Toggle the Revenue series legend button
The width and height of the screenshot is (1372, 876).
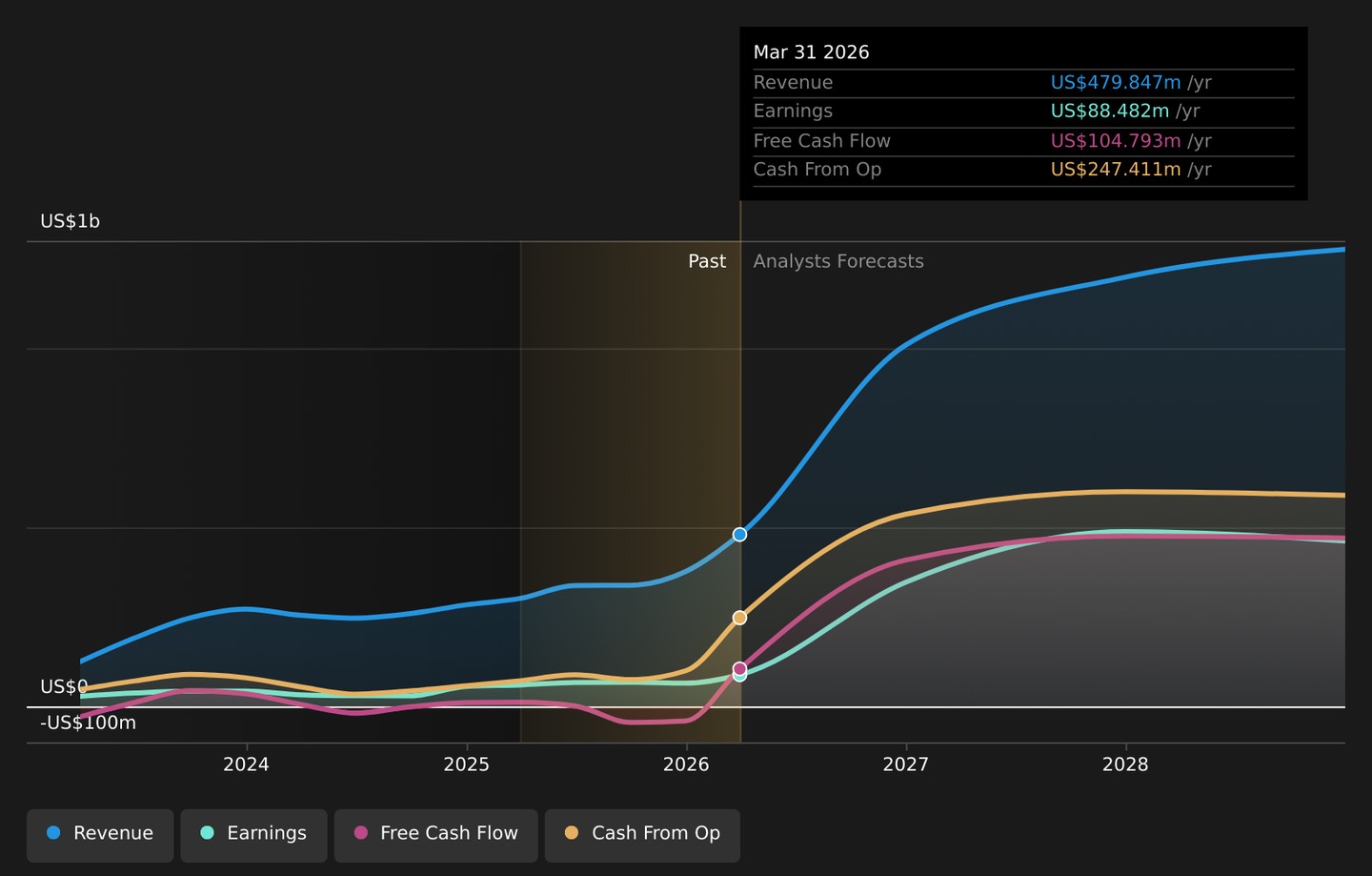pyautogui.click(x=100, y=835)
